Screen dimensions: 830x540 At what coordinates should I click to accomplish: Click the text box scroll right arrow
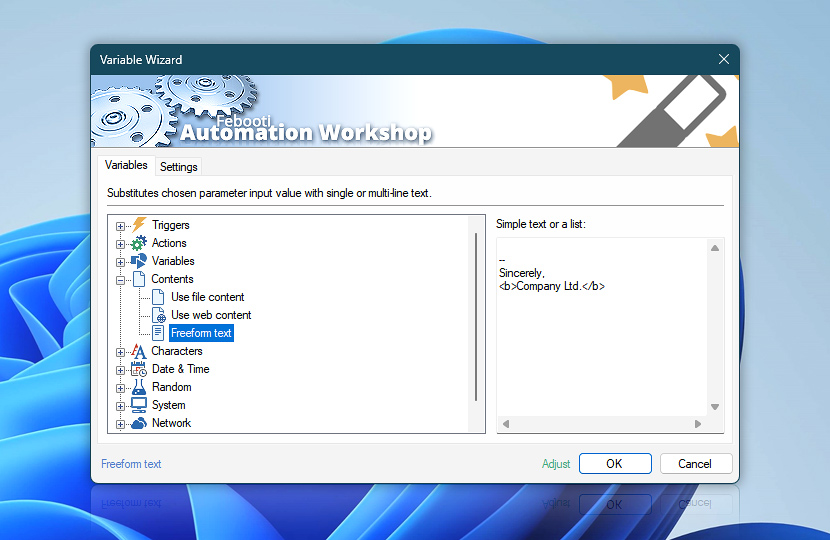pos(698,424)
